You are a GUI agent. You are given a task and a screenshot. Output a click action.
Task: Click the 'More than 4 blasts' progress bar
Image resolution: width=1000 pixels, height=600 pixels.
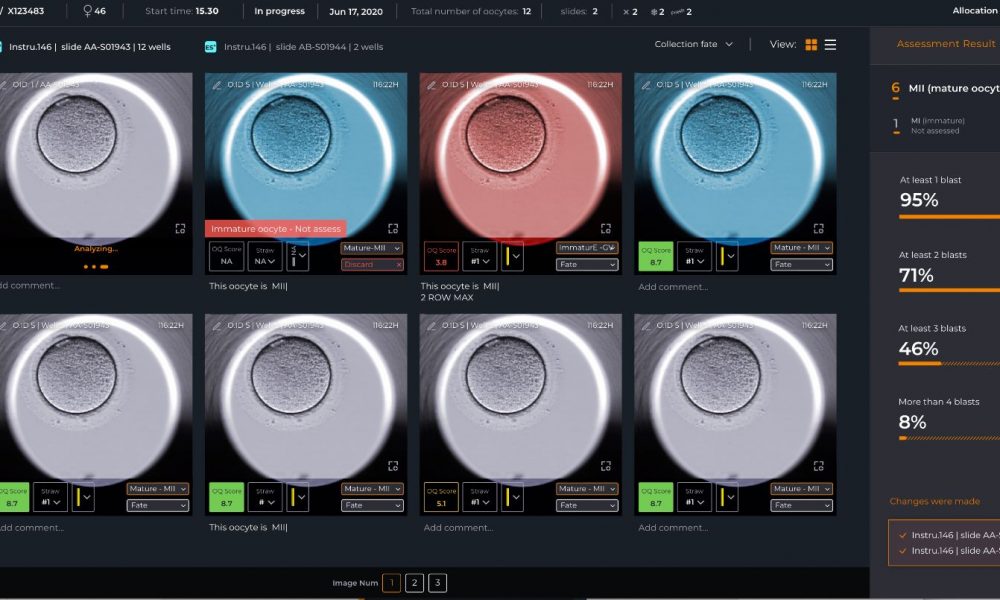click(x=949, y=438)
